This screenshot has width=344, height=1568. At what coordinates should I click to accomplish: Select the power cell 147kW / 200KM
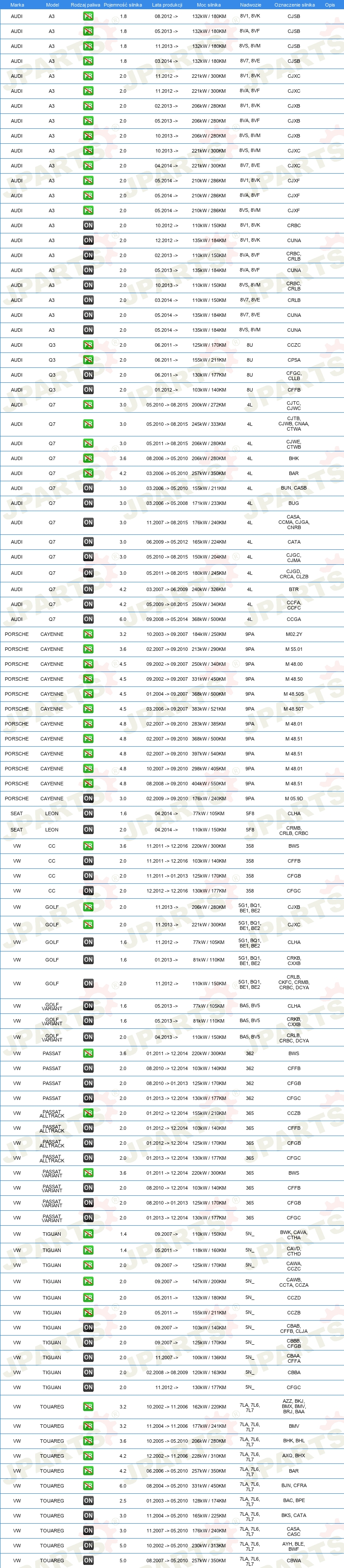point(209,1281)
